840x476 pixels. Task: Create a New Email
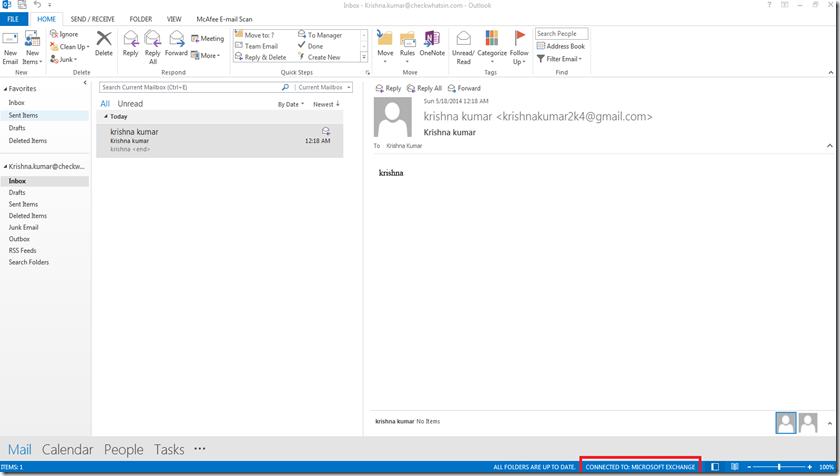point(10,48)
